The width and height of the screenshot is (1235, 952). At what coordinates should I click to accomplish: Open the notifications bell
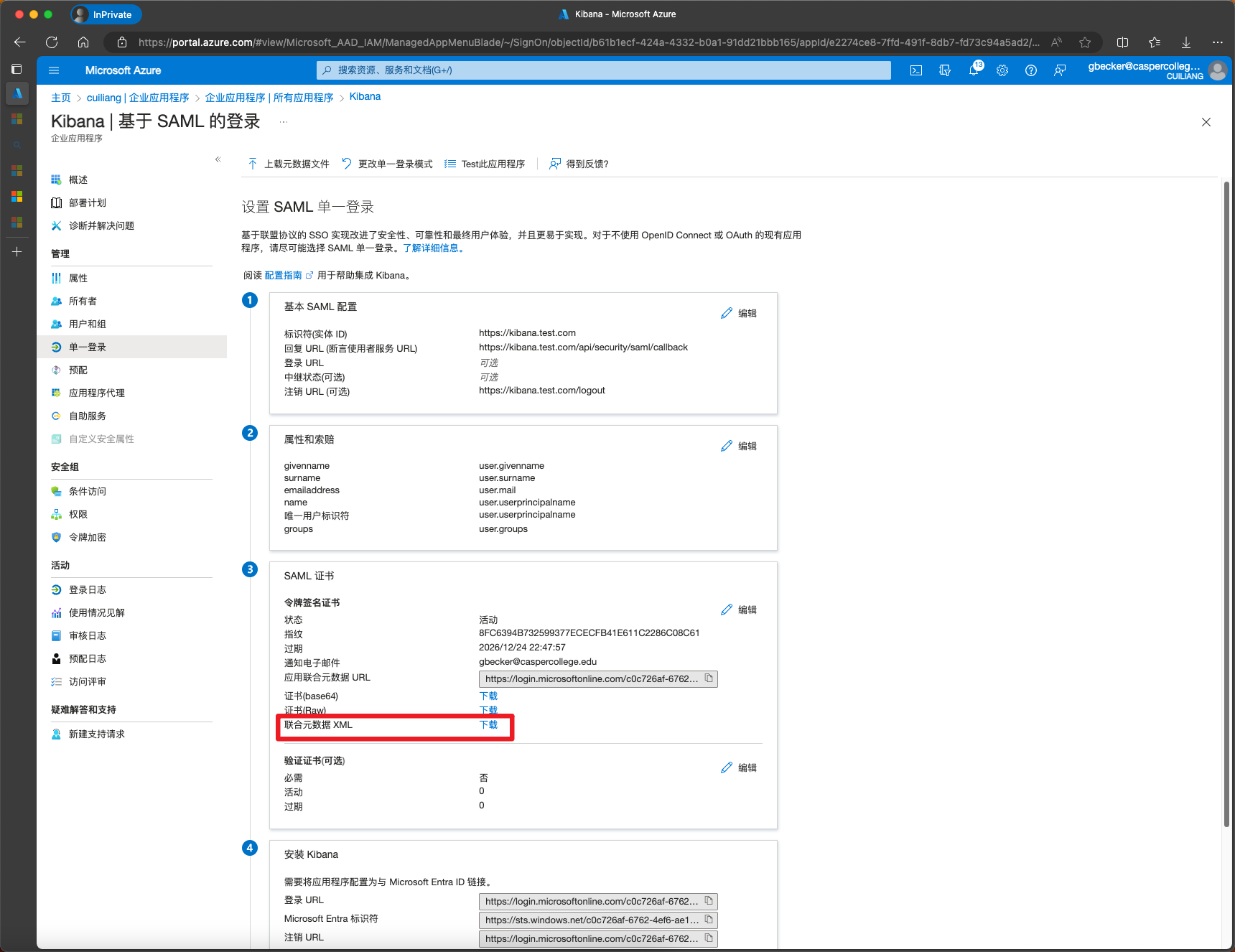point(974,70)
